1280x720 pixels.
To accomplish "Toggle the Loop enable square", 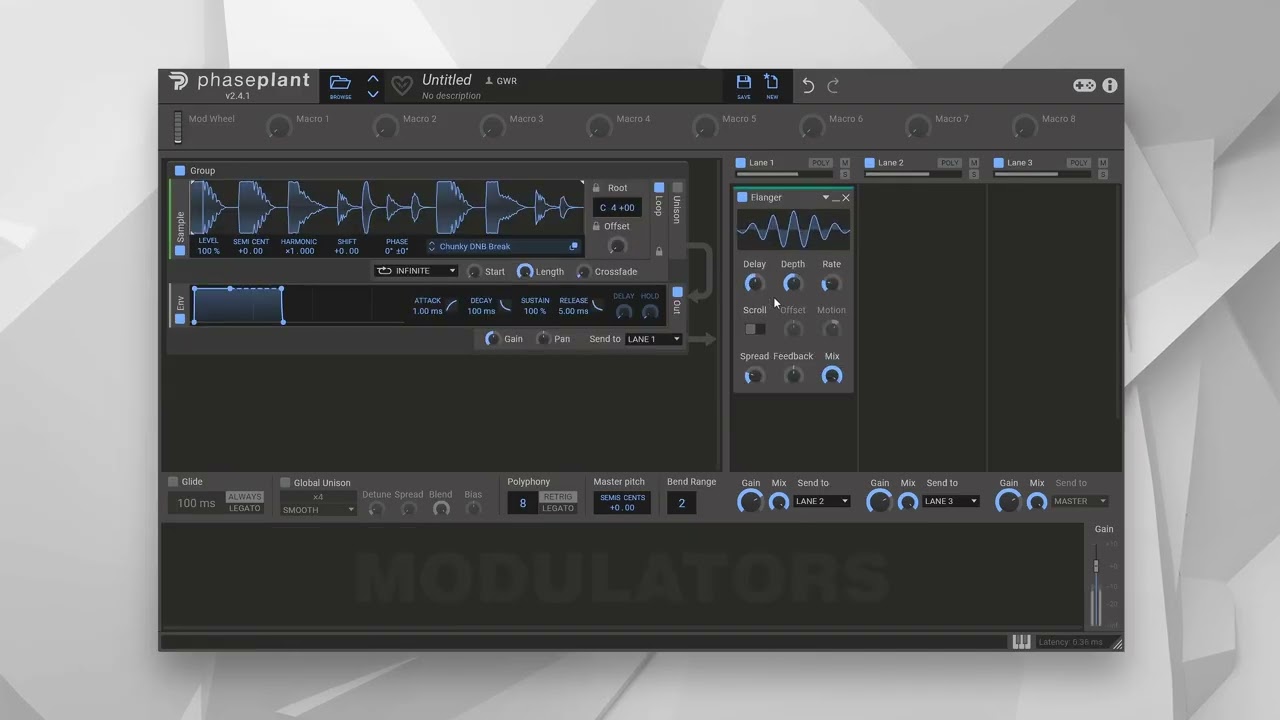I will [x=659, y=187].
